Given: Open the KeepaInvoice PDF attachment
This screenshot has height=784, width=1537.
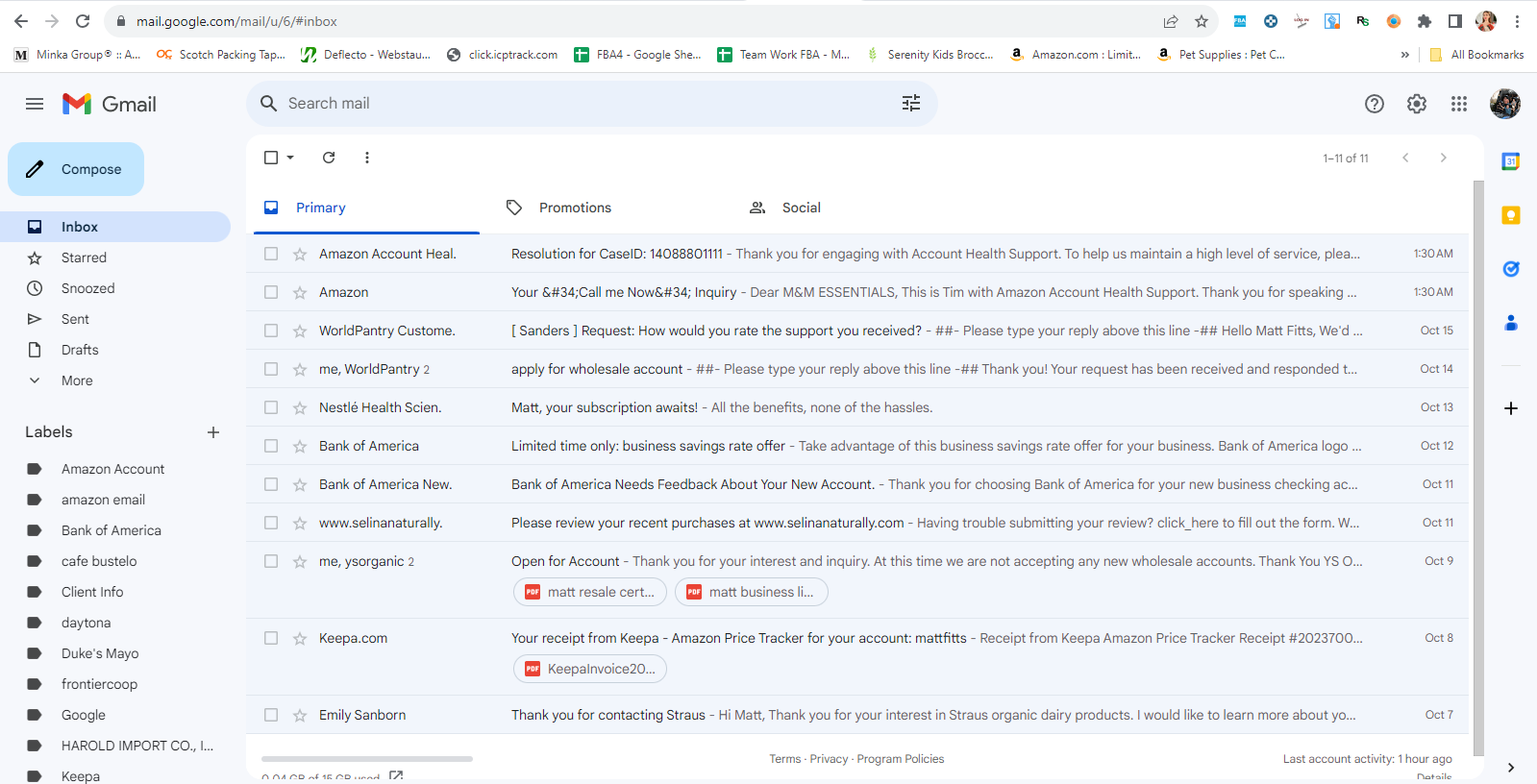Looking at the screenshot, I should (x=590, y=669).
